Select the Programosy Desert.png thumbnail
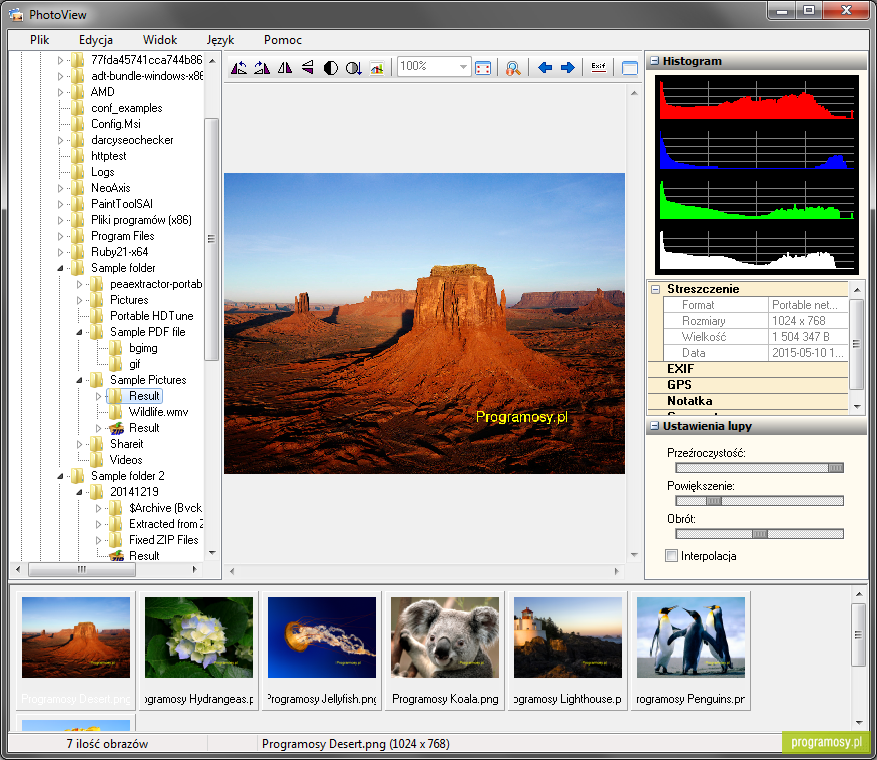The image size is (877, 760). click(76, 651)
